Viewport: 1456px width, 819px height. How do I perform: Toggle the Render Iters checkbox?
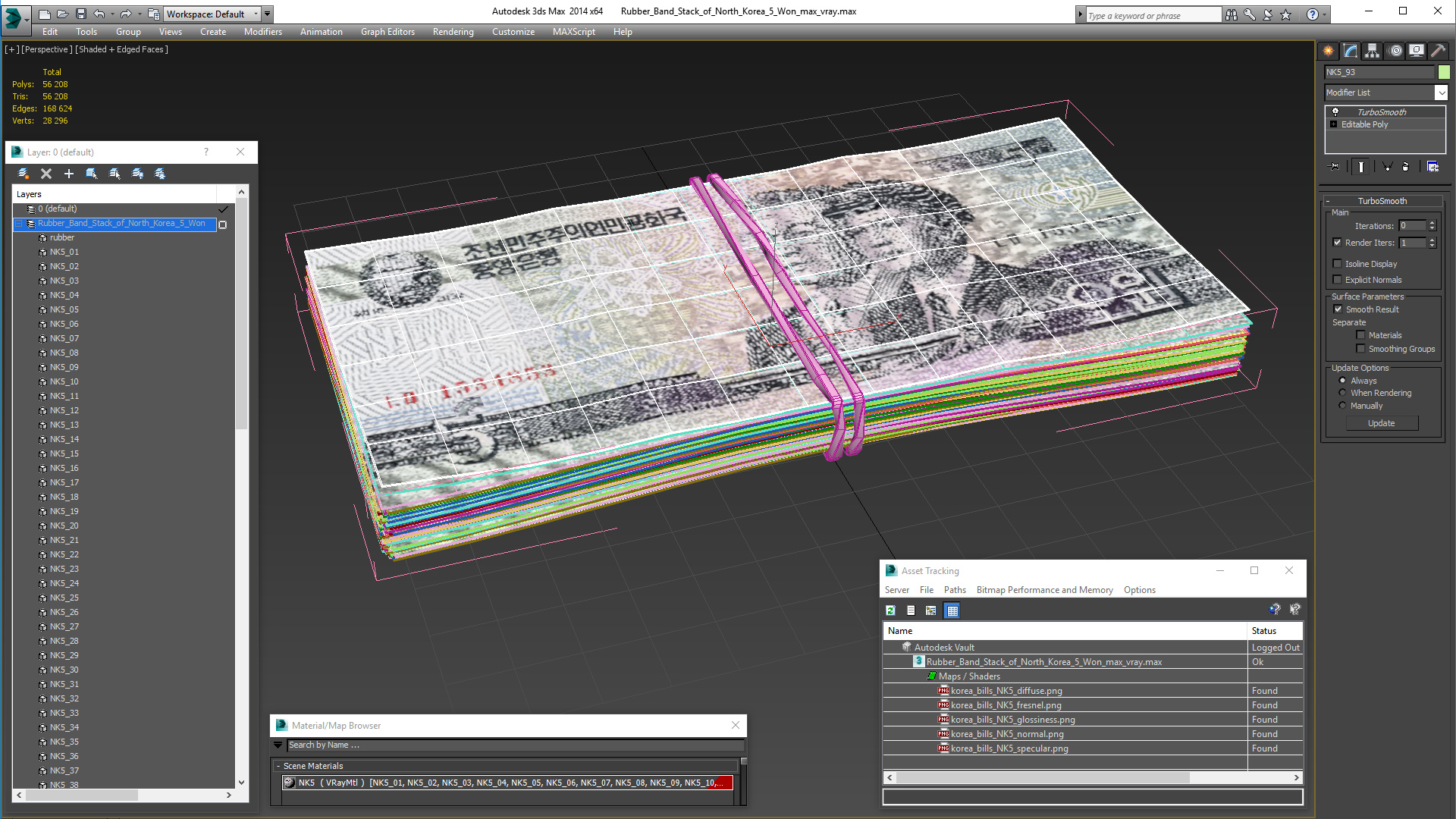tap(1338, 243)
